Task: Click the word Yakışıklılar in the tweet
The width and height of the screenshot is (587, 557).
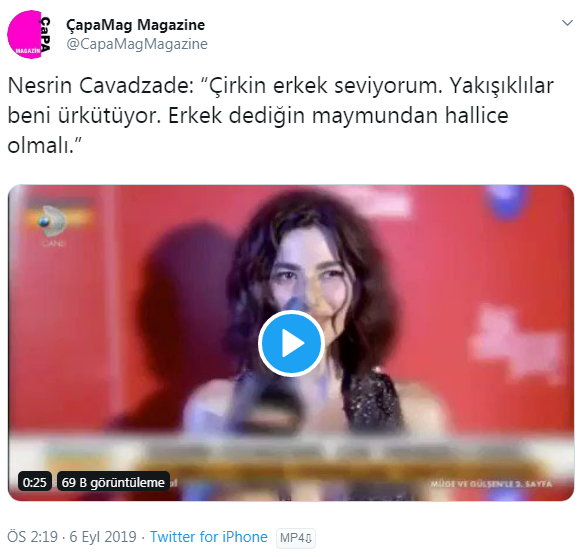Action: [x=501, y=86]
